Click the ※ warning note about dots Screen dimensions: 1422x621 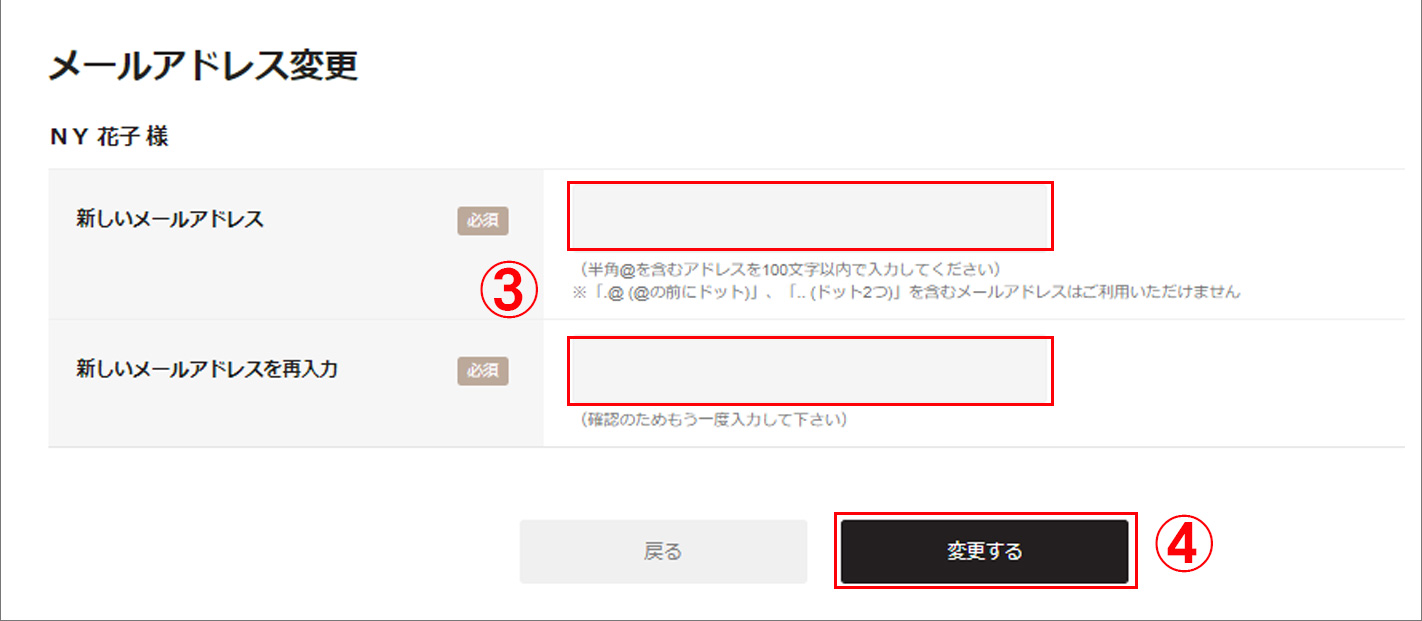pos(906,292)
